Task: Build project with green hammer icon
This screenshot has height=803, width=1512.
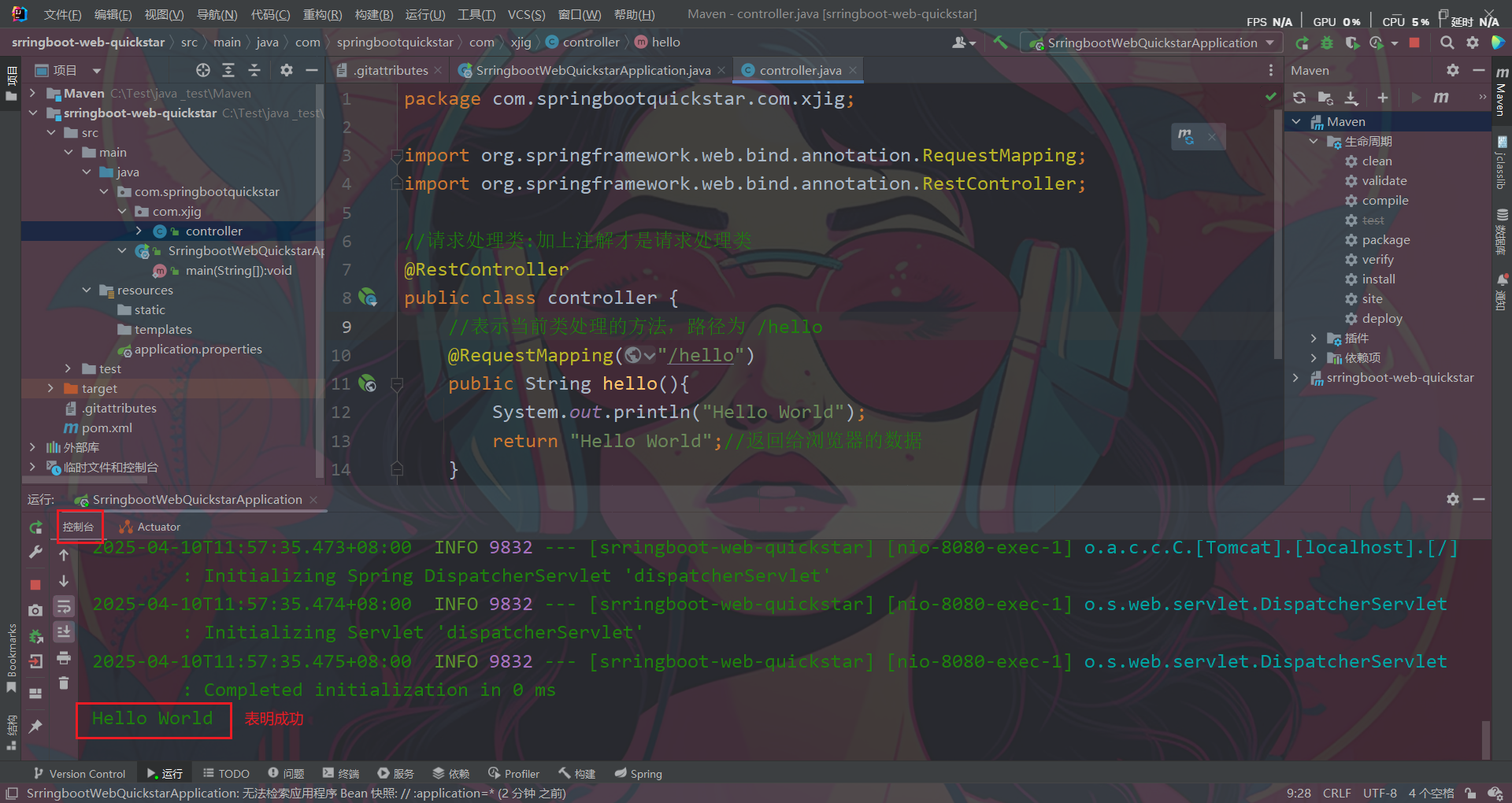Action: tap(1000, 43)
